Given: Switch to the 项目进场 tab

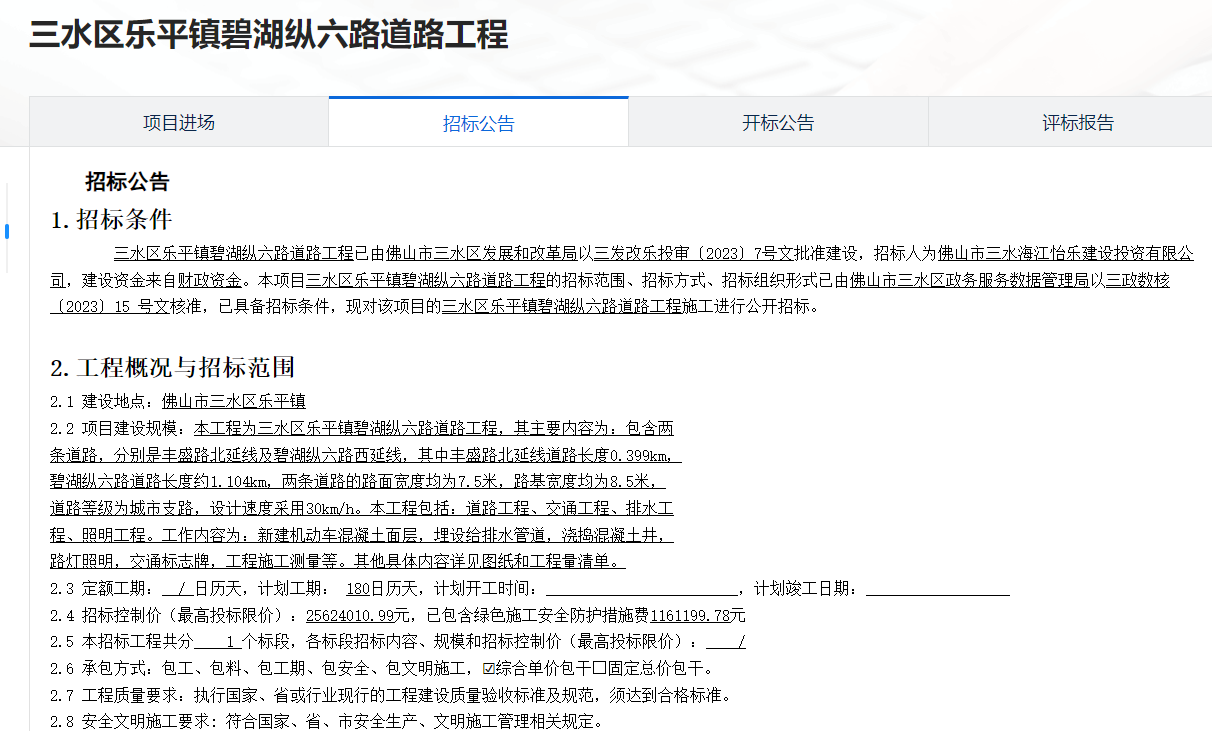Looking at the screenshot, I should click(179, 123).
